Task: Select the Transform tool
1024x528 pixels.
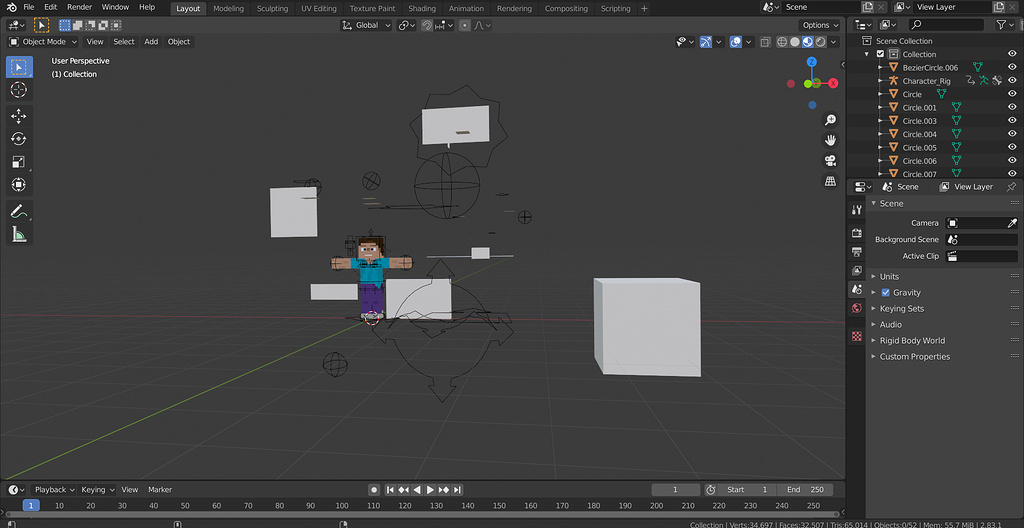Action: coord(19,185)
